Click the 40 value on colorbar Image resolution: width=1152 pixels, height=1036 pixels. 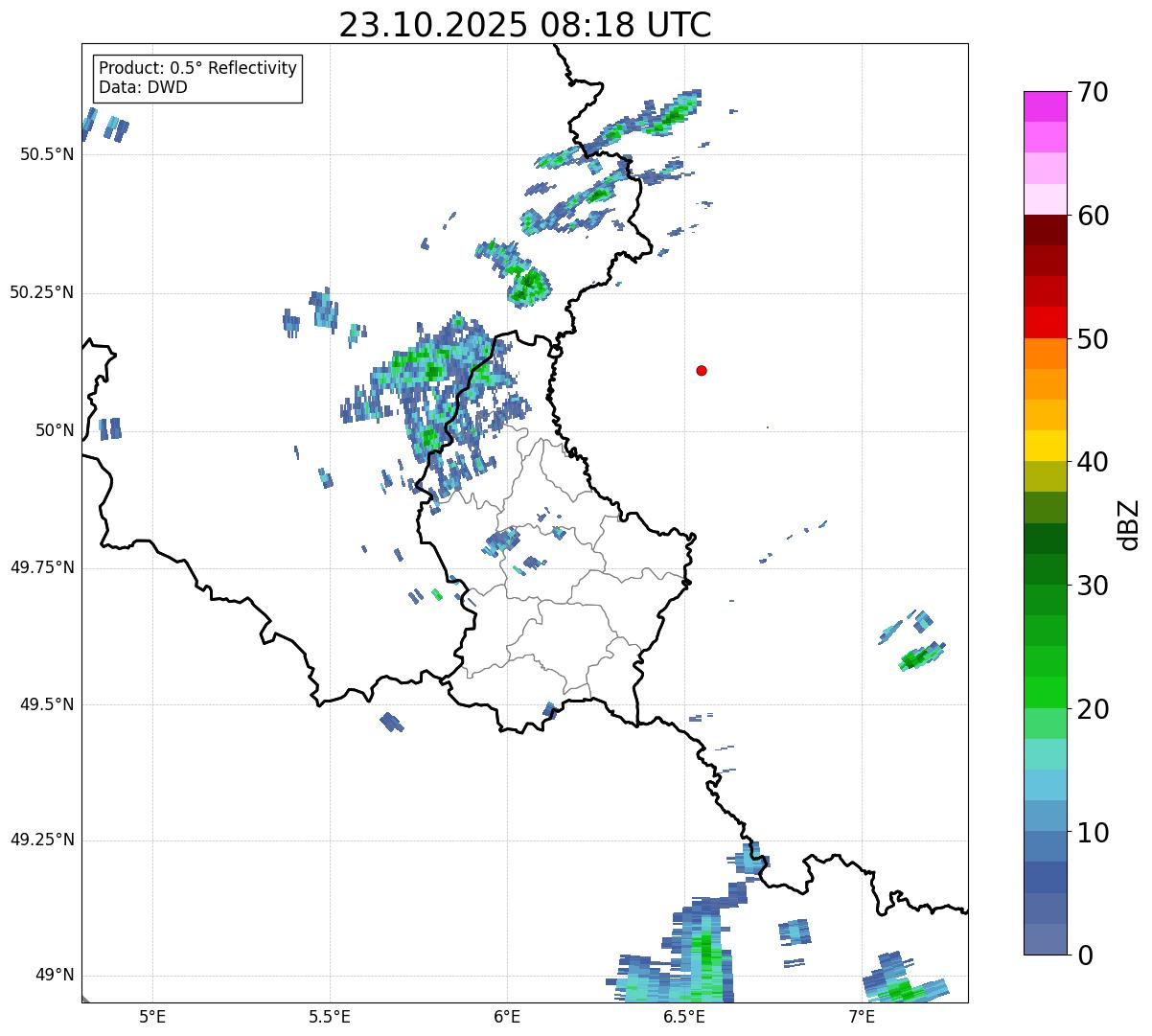point(1093,462)
